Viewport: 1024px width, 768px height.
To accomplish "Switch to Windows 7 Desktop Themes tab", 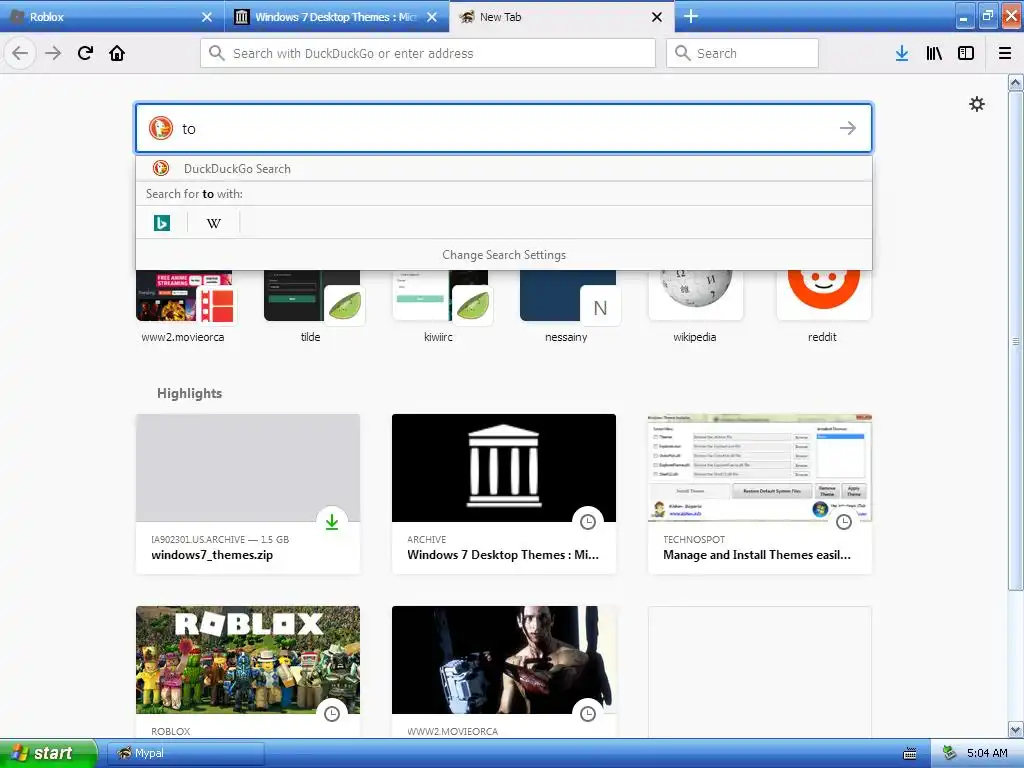I will click(336, 17).
